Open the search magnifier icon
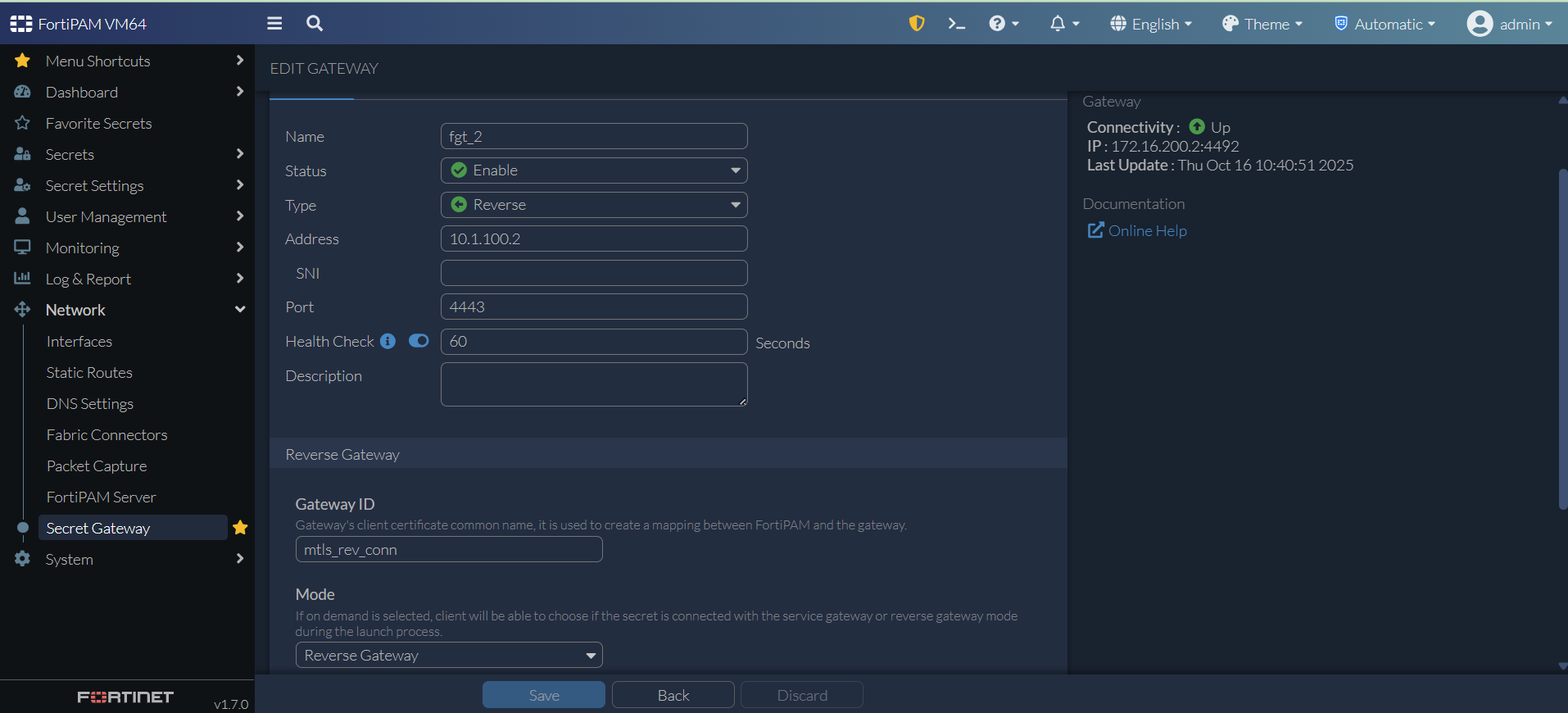1568x713 pixels. (x=315, y=24)
